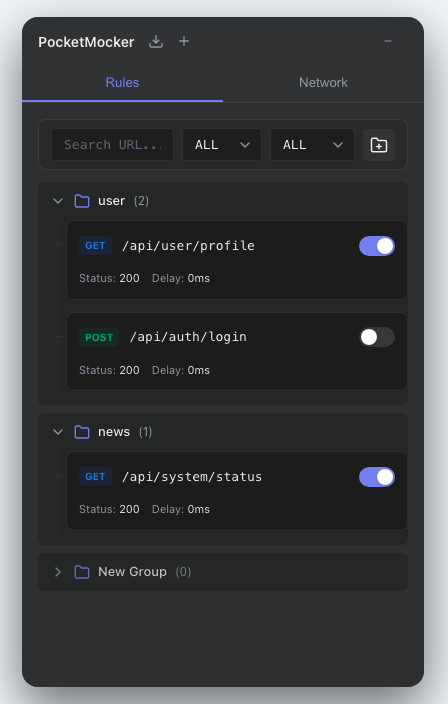The width and height of the screenshot is (448, 704).
Task: Open the first ALL filter dropdown
Action: 222,145
